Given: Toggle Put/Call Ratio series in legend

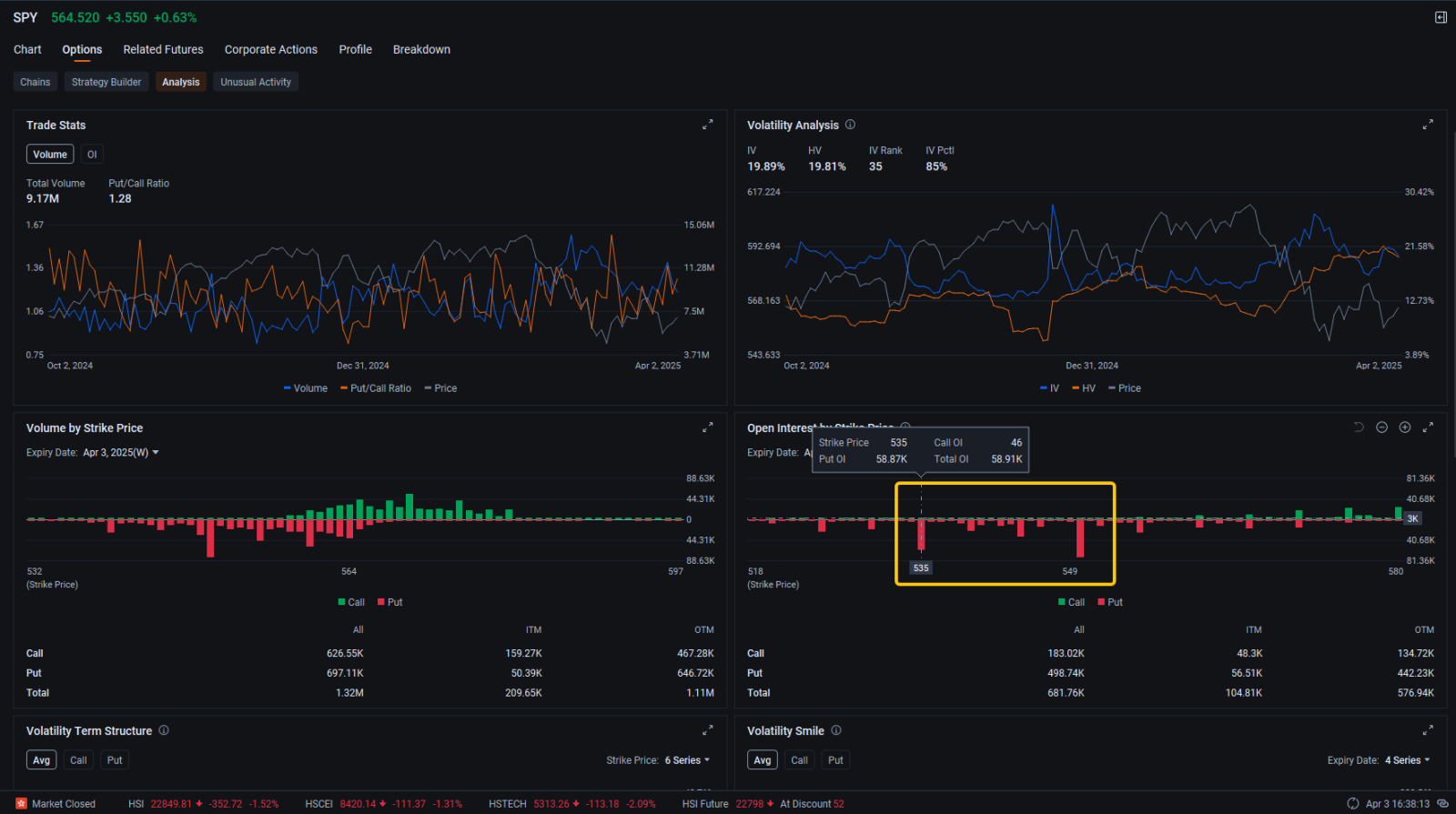Looking at the screenshot, I should 376,388.
